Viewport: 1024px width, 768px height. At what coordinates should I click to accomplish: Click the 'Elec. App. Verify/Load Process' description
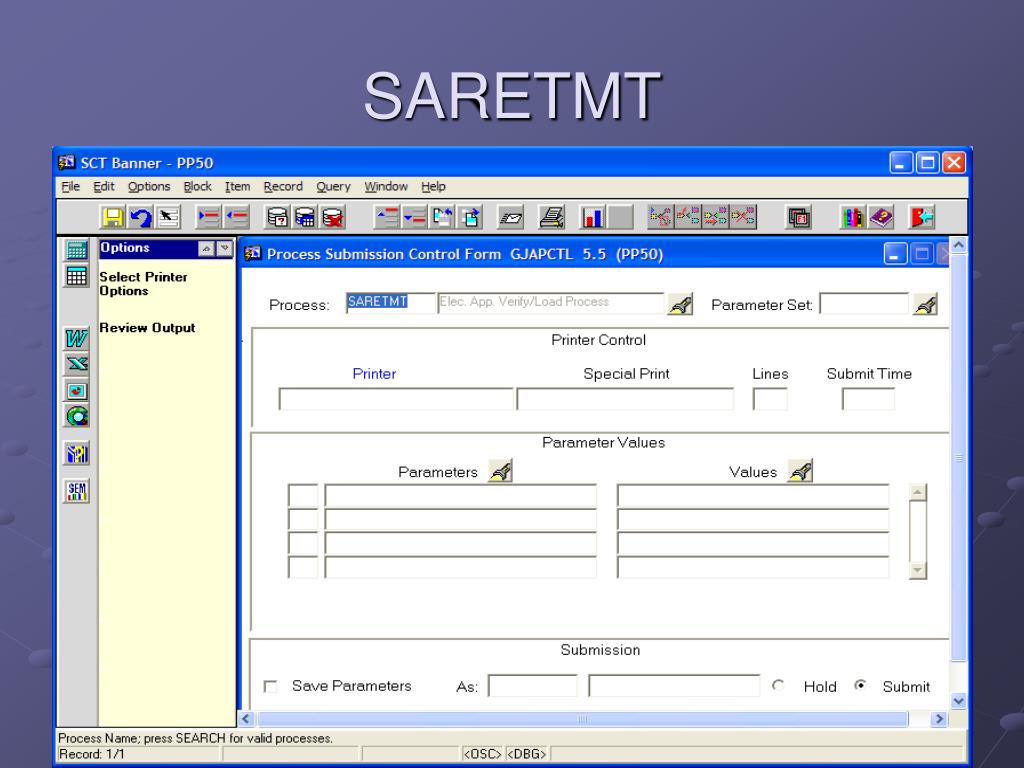pos(551,302)
